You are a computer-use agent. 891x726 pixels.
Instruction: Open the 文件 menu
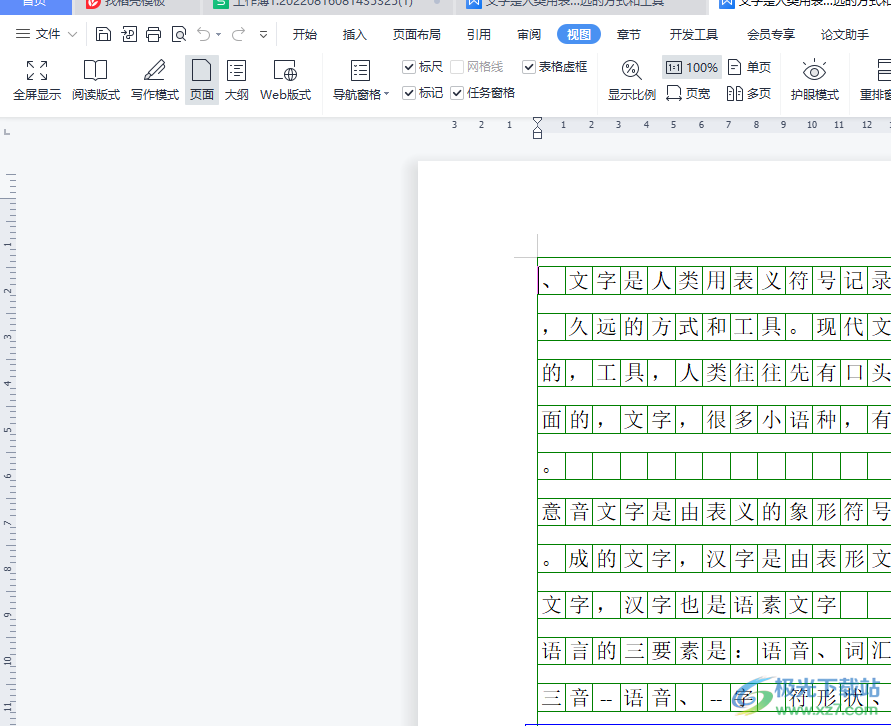coord(38,34)
